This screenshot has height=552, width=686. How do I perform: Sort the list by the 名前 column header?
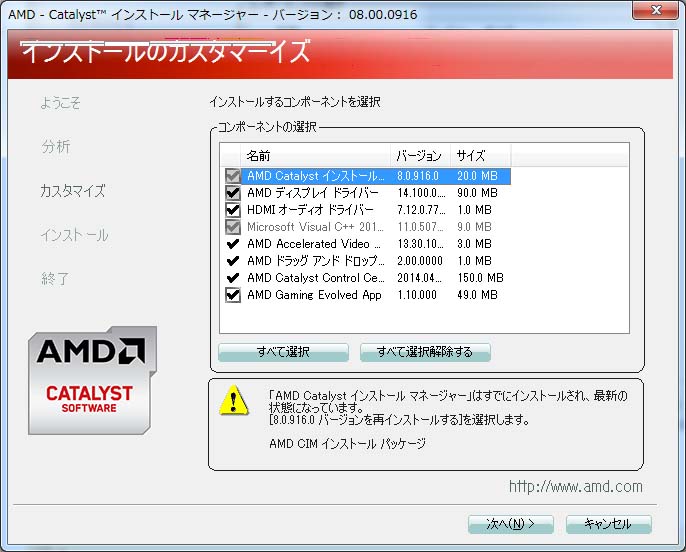(315, 155)
